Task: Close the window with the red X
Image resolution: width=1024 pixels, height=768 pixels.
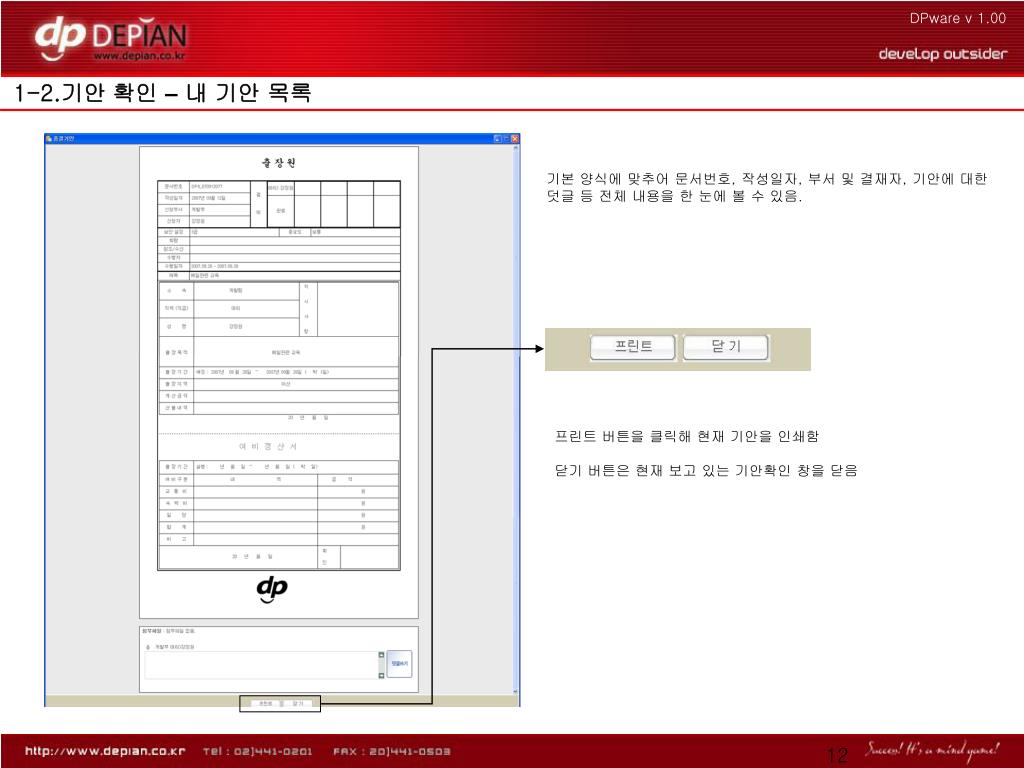Action: (x=515, y=138)
